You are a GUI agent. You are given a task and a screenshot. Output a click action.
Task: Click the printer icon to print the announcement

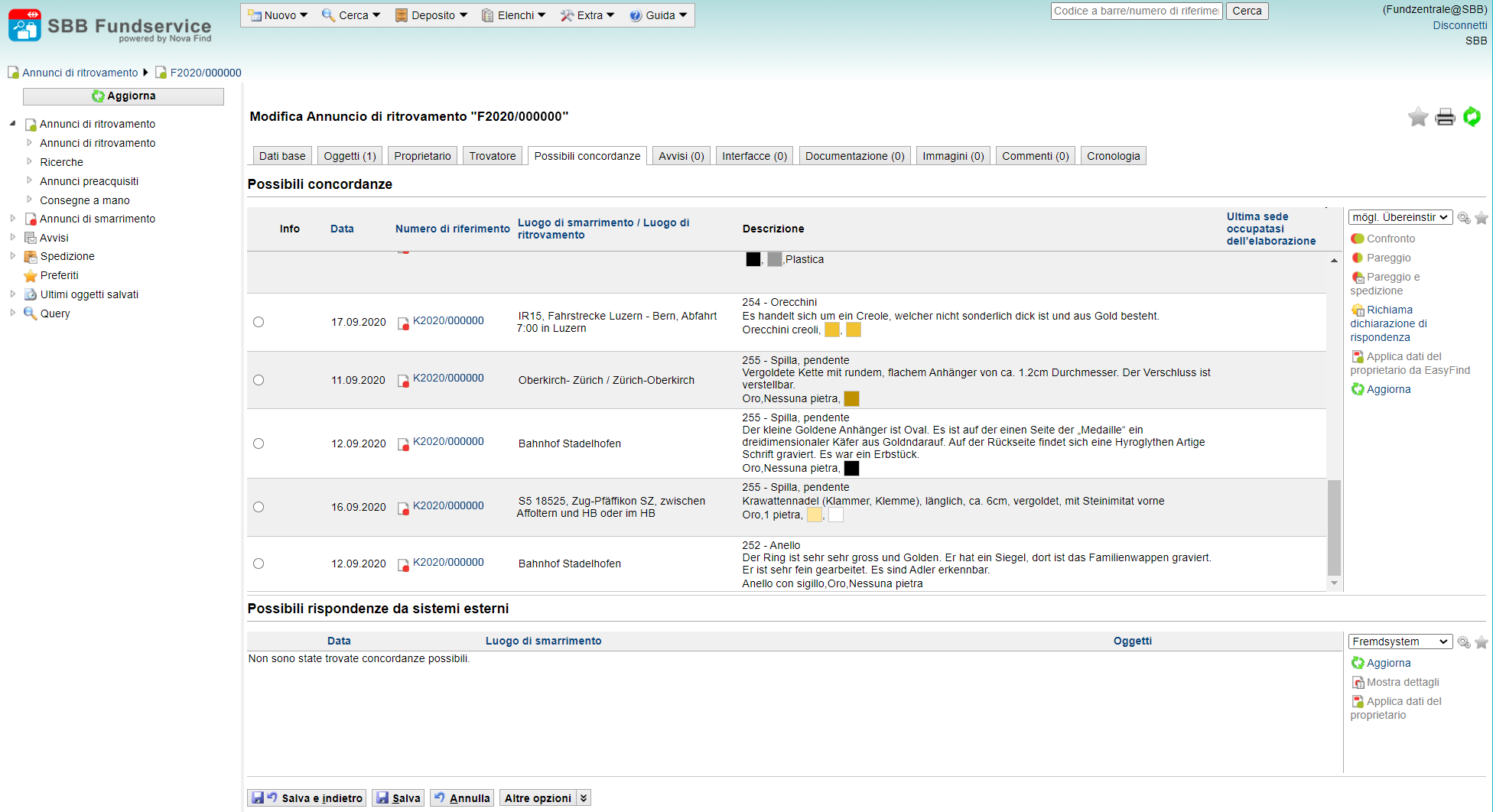(1445, 117)
